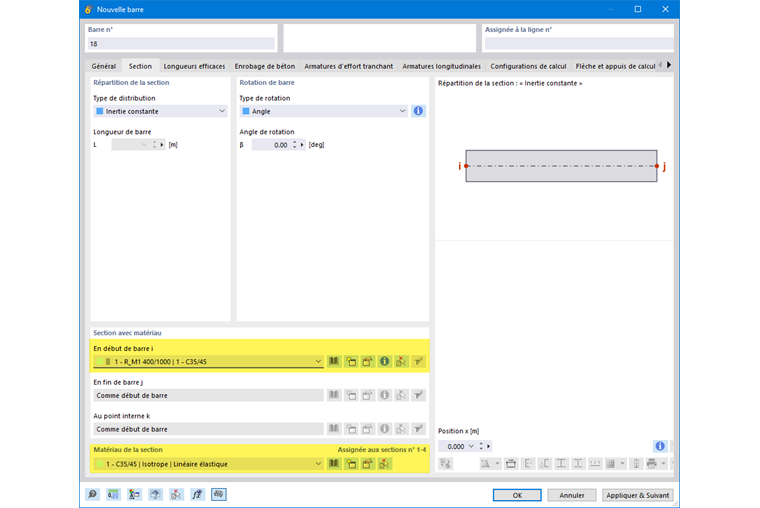Click Appliquer & Suivant button
This screenshot has width=760, height=508.
pos(637,495)
